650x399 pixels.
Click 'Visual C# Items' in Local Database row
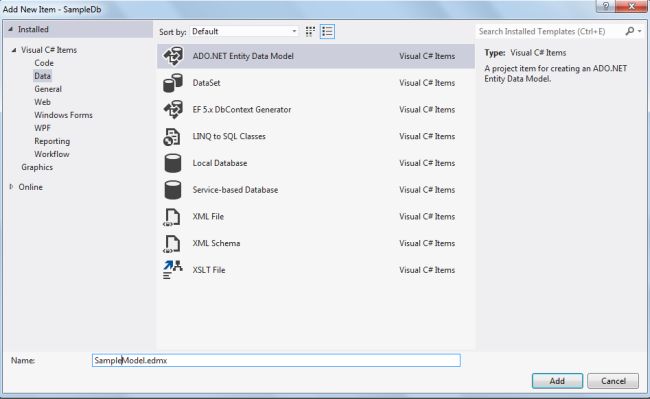point(427,163)
